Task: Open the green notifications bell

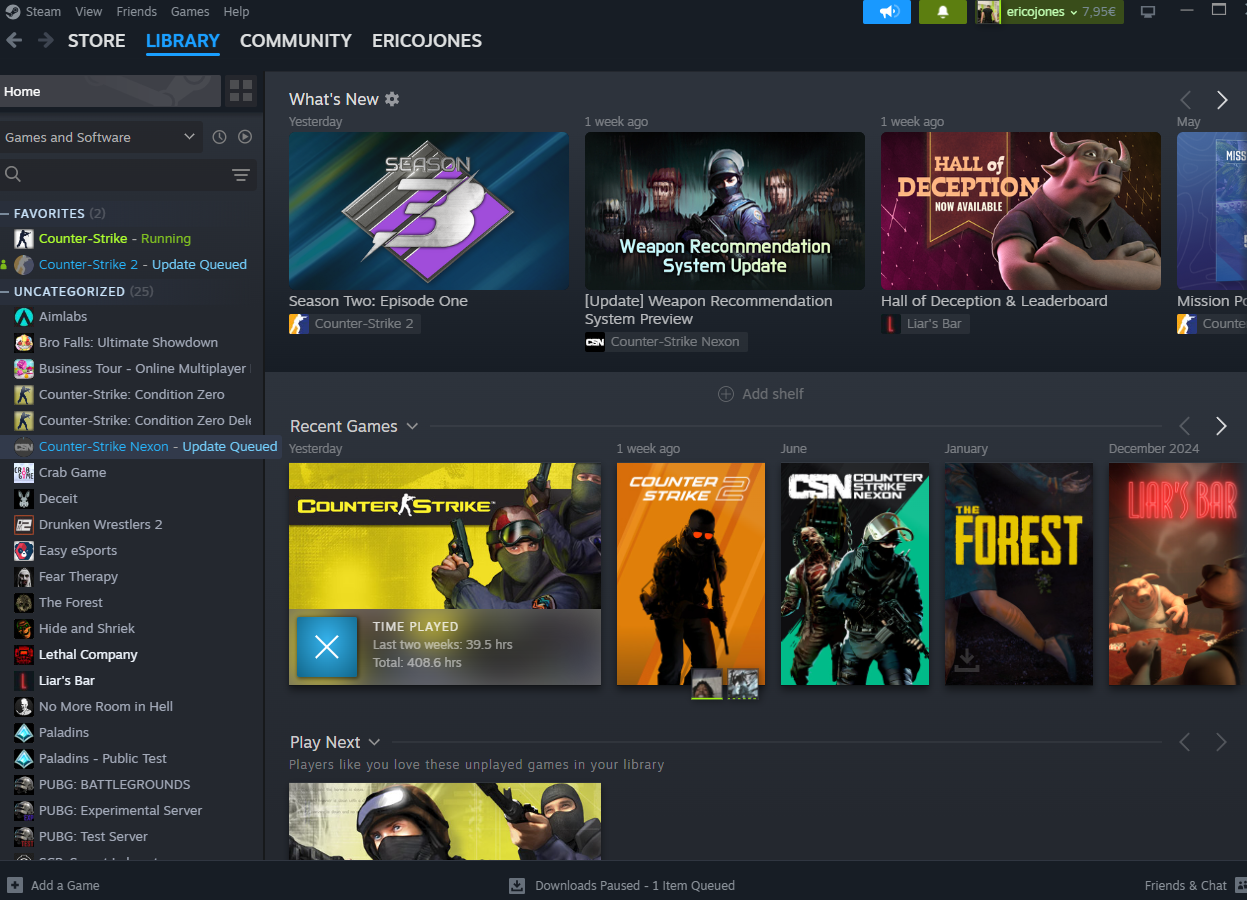Action: click(942, 12)
